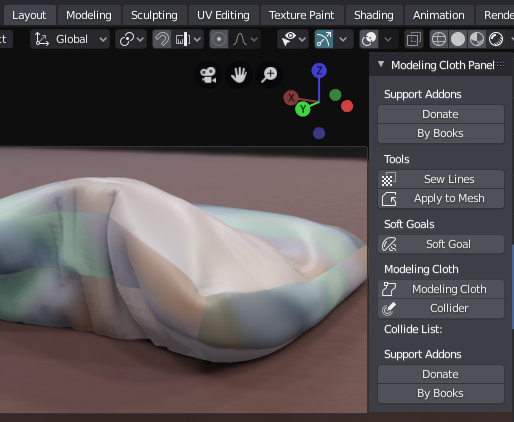Open the Global transform orientation dropdown
514x422 pixels.
pos(70,39)
